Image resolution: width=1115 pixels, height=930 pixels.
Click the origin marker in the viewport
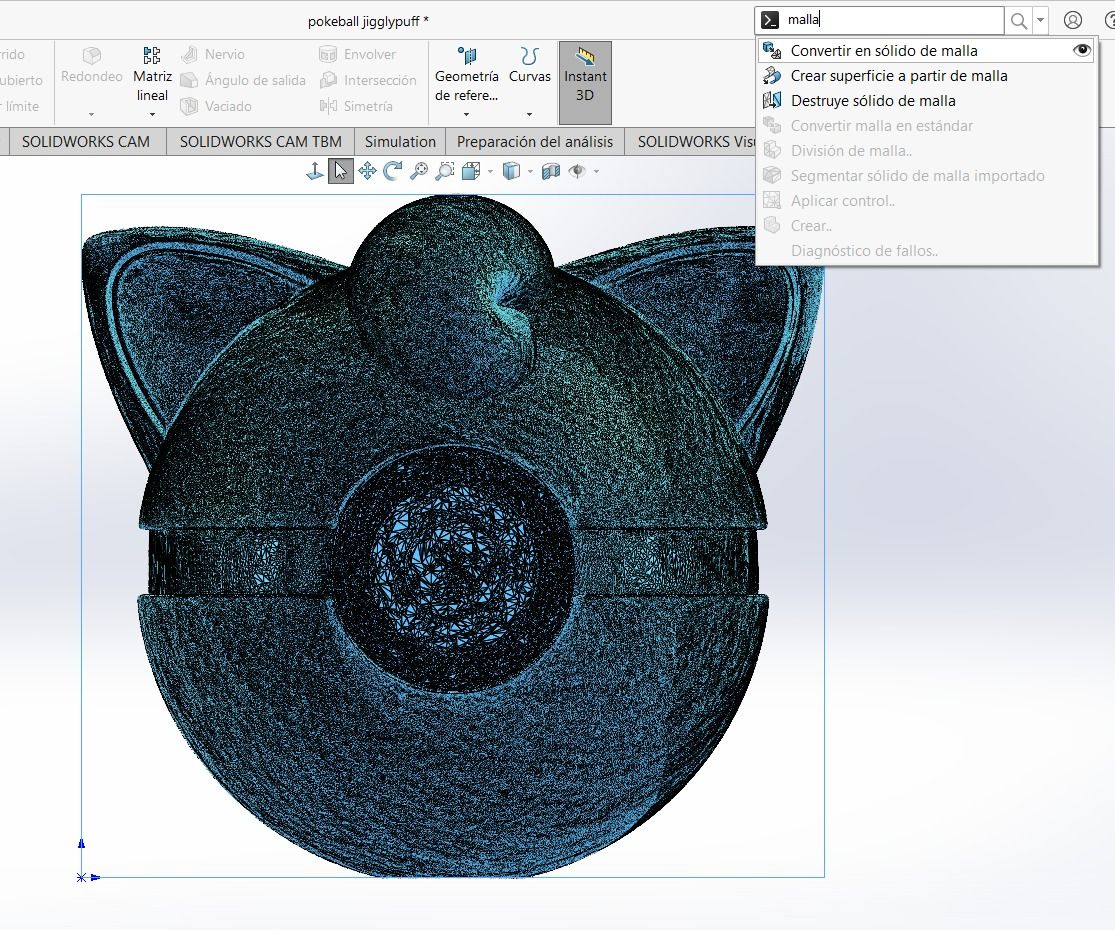pyautogui.click(x=82, y=877)
